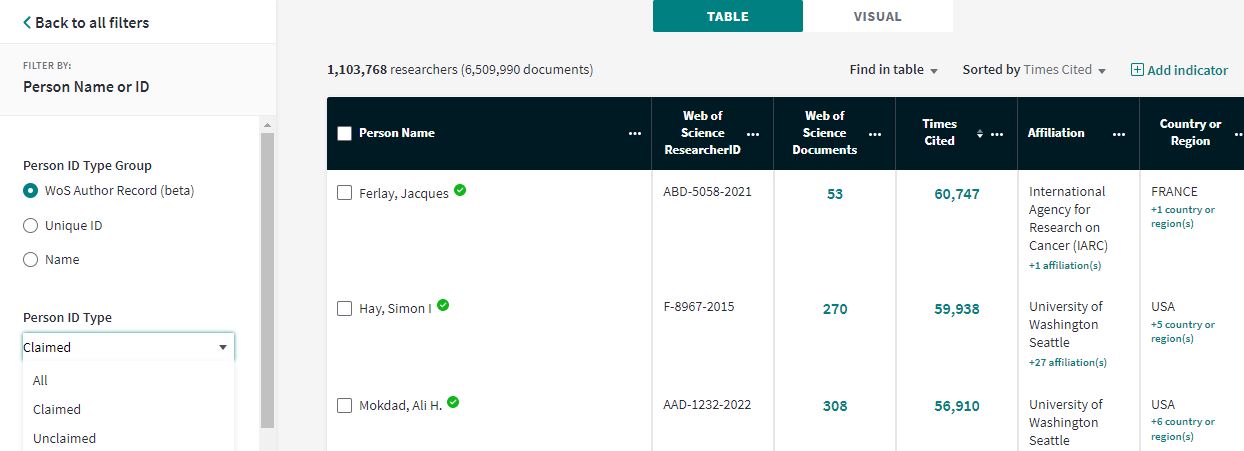
Task: Open the Sorted by Times Cited dropdown
Action: click(1034, 70)
